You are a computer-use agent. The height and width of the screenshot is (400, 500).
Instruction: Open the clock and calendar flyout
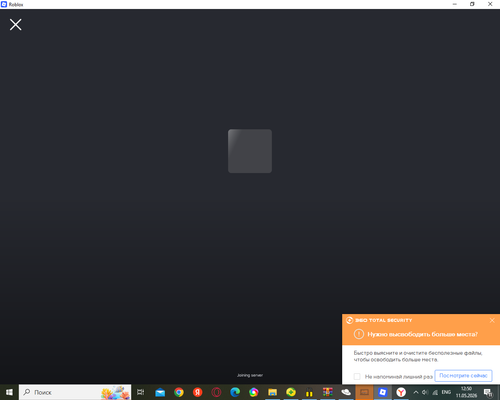click(466, 392)
